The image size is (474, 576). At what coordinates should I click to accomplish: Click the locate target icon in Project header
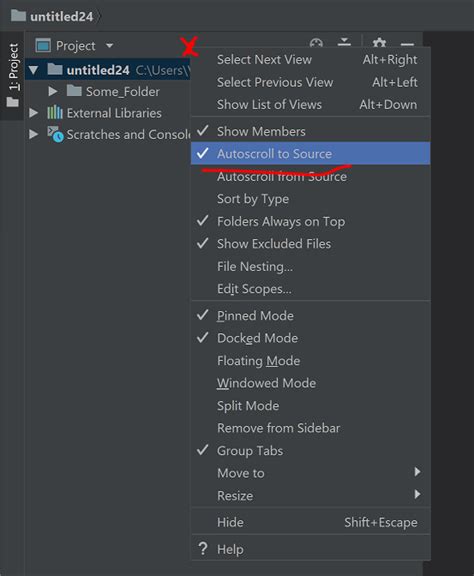(316, 43)
